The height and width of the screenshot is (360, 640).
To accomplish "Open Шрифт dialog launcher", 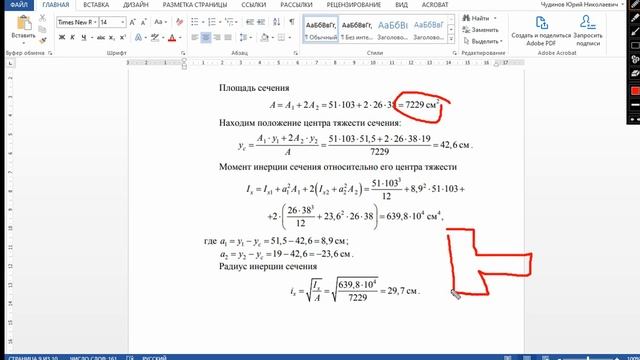I will (183, 53).
